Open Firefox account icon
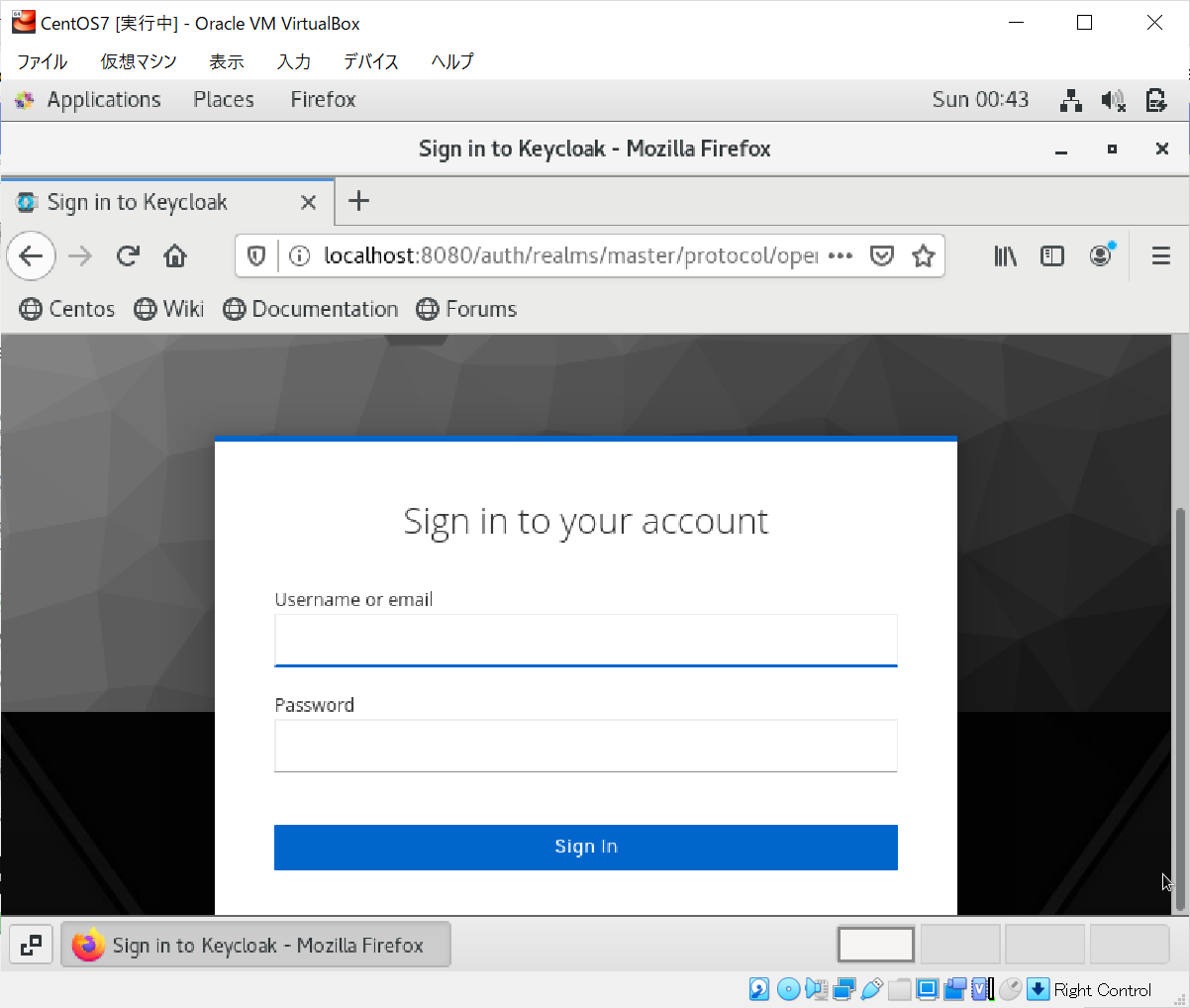The width and height of the screenshot is (1190, 1008). (1101, 255)
